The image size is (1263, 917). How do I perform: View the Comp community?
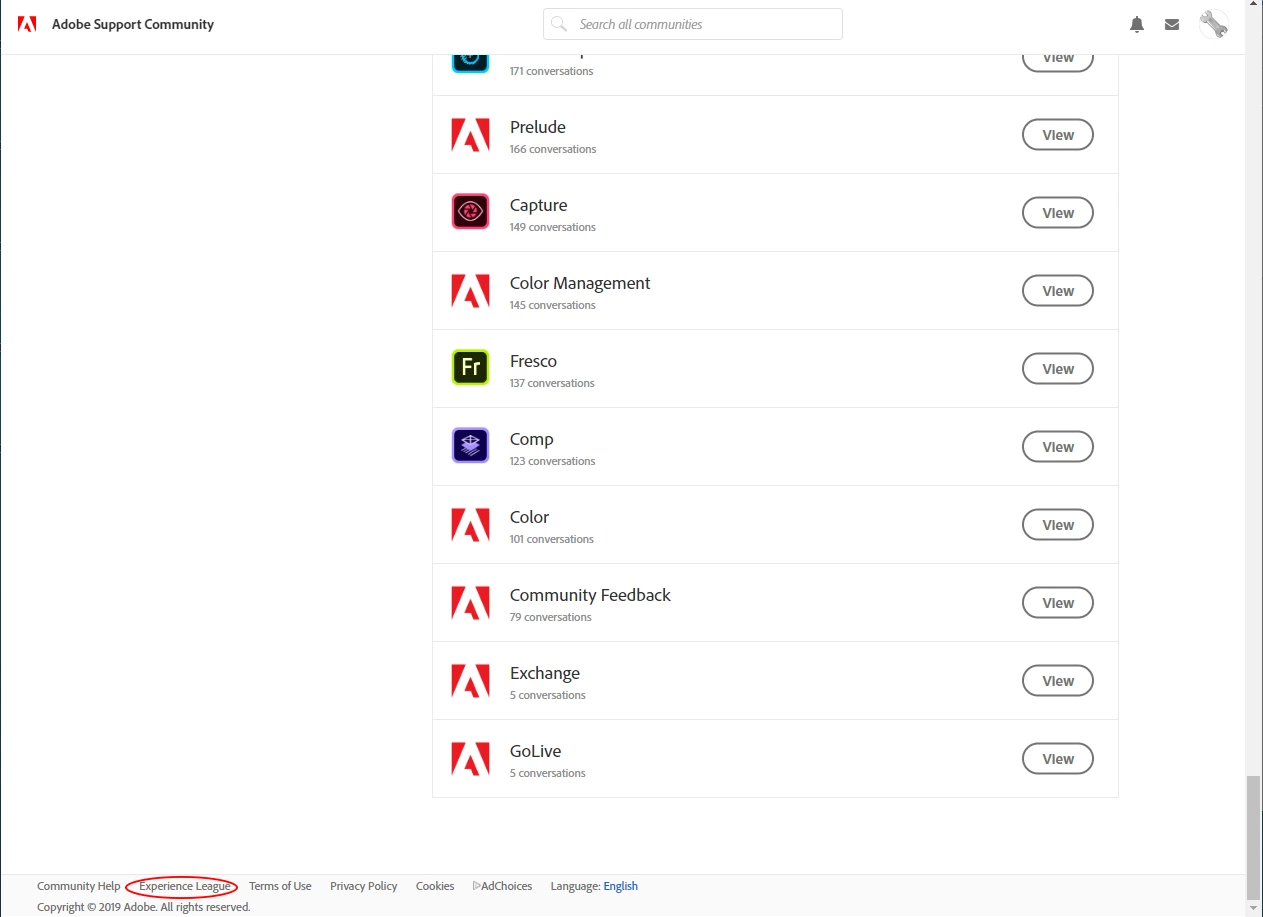click(x=1058, y=447)
